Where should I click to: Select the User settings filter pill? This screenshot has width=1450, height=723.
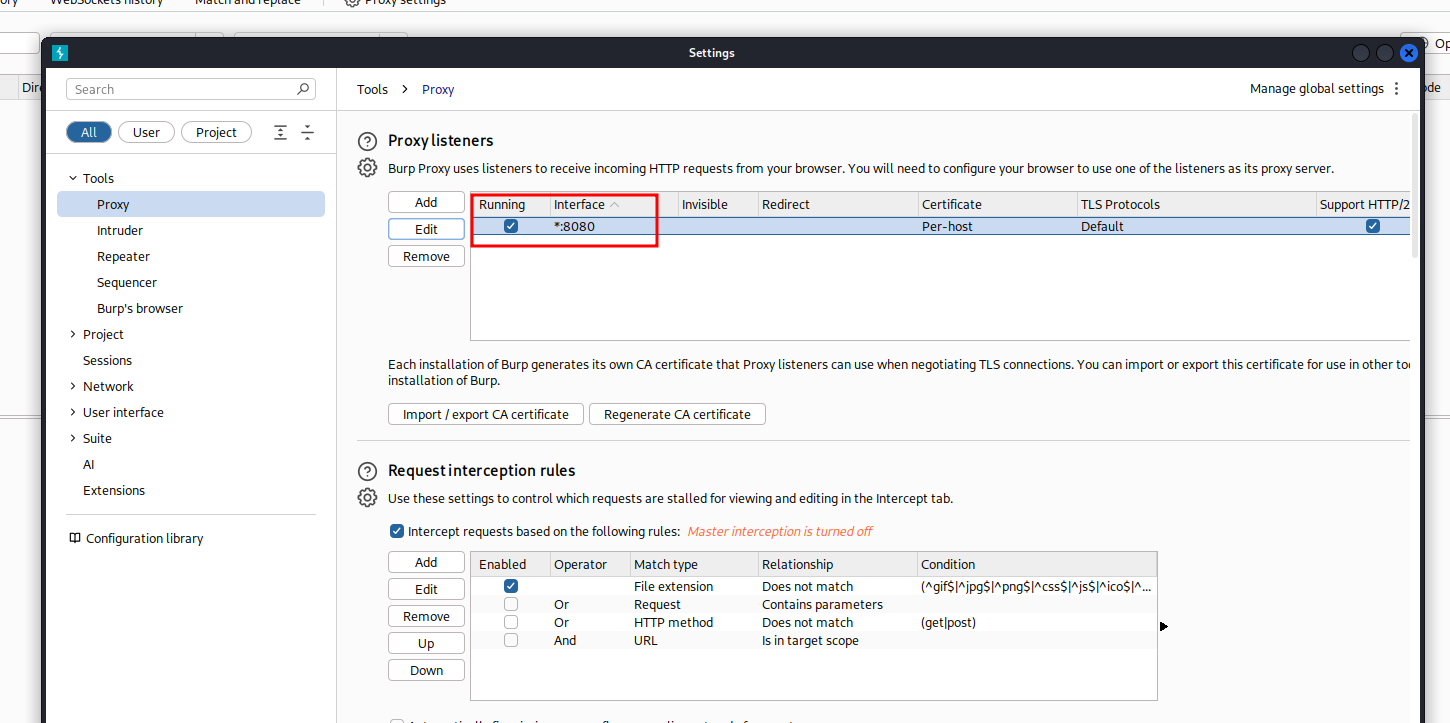click(146, 132)
